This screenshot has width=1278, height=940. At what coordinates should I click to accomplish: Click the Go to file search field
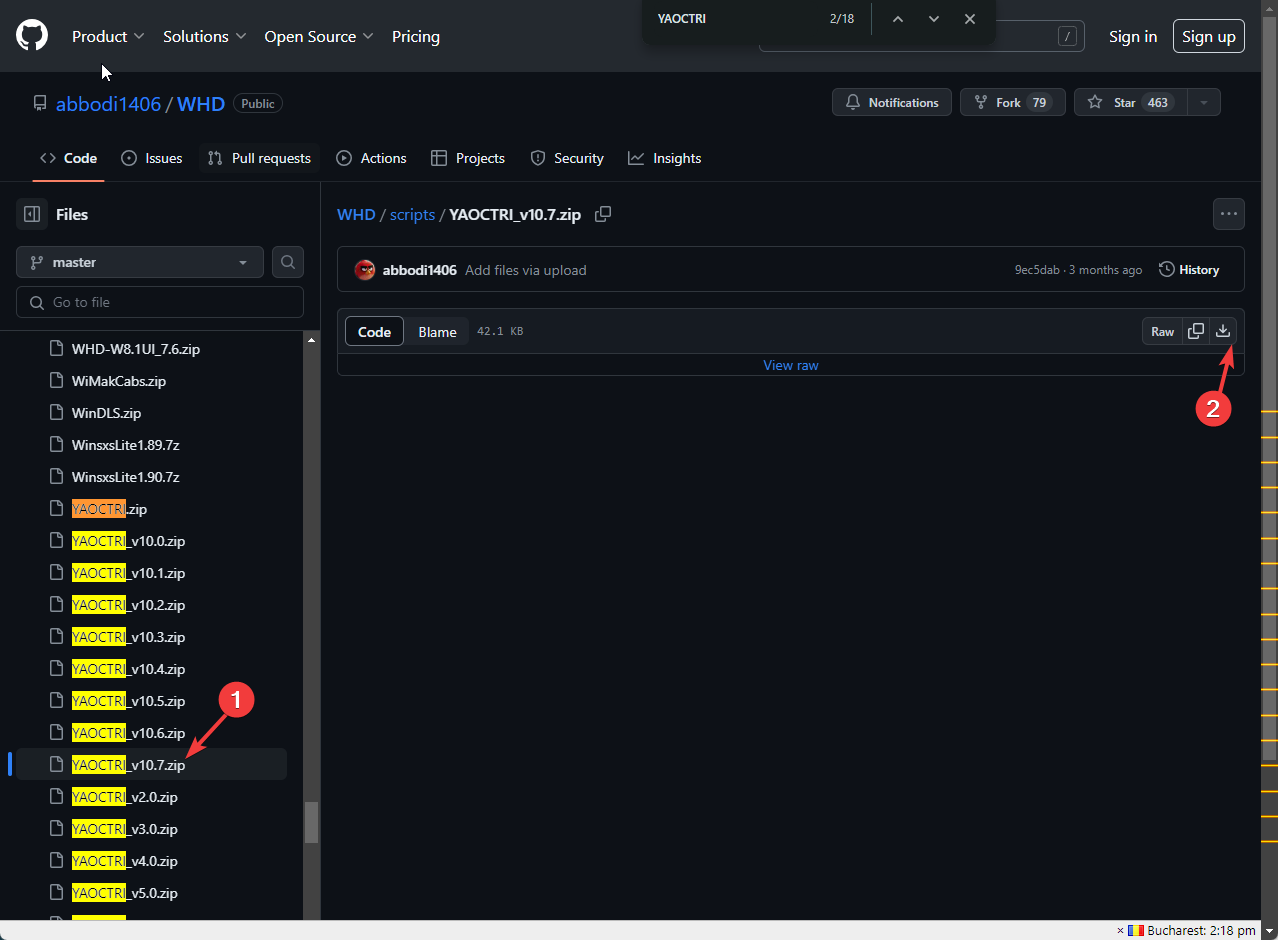[x=160, y=302]
